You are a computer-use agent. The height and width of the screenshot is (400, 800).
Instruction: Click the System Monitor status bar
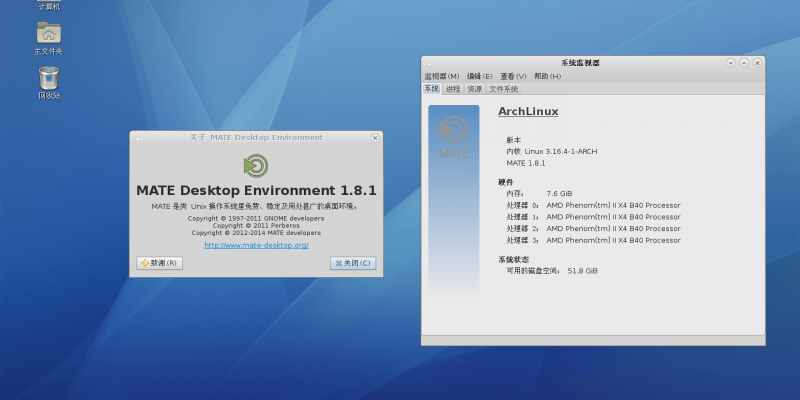(593, 340)
